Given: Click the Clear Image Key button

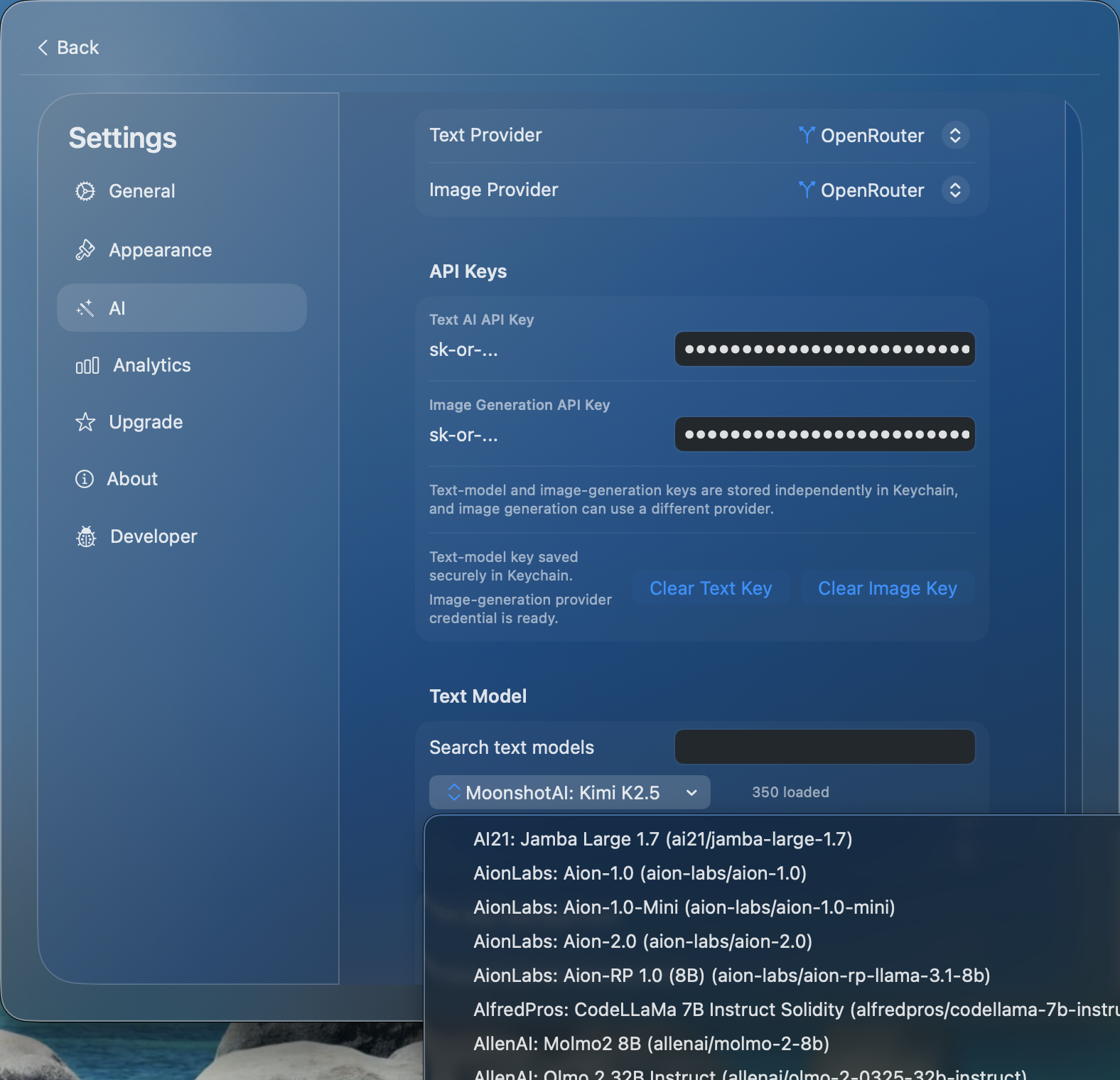Looking at the screenshot, I should [x=888, y=588].
